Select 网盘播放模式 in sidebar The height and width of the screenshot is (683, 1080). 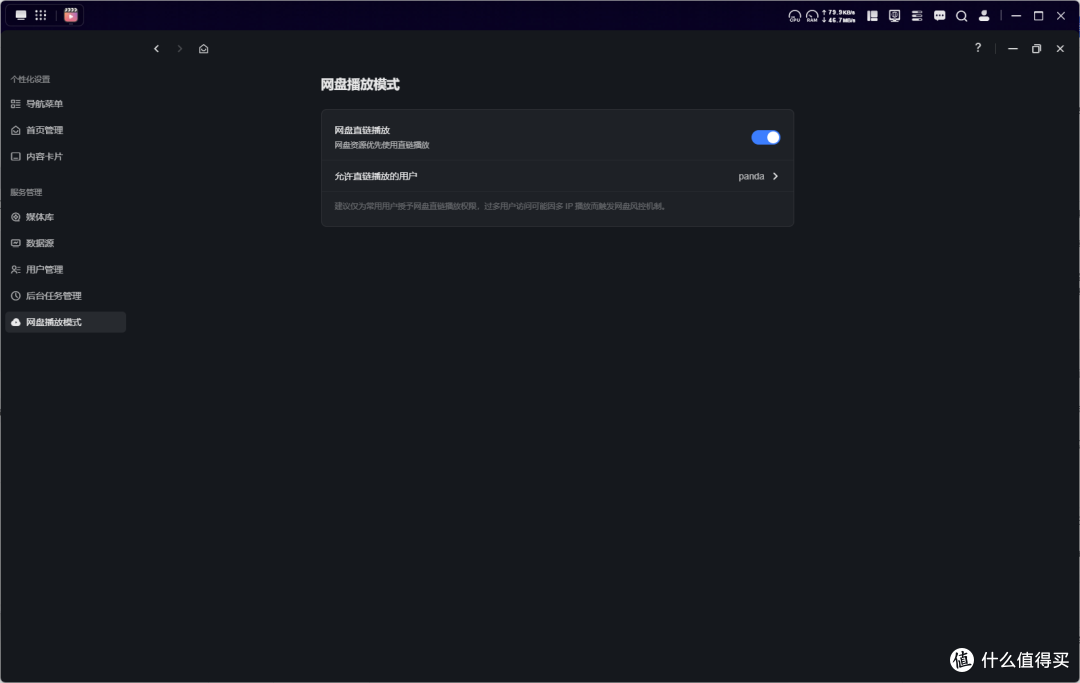click(65, 322)
